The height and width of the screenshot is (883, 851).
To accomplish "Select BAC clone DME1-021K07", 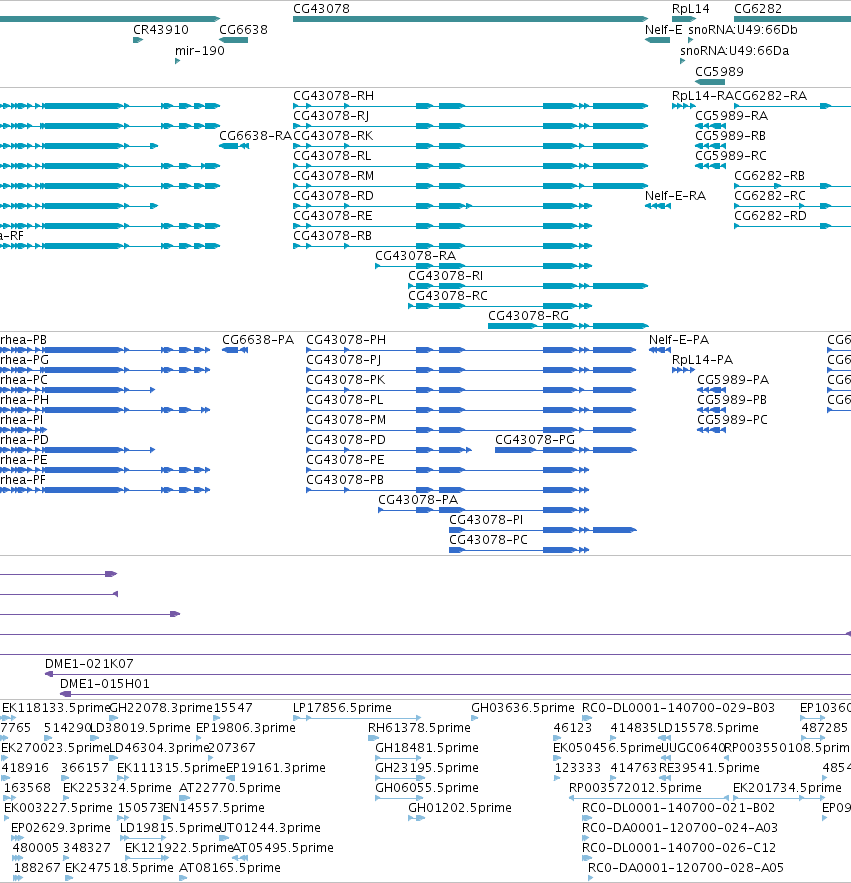I will coord(89,663).
